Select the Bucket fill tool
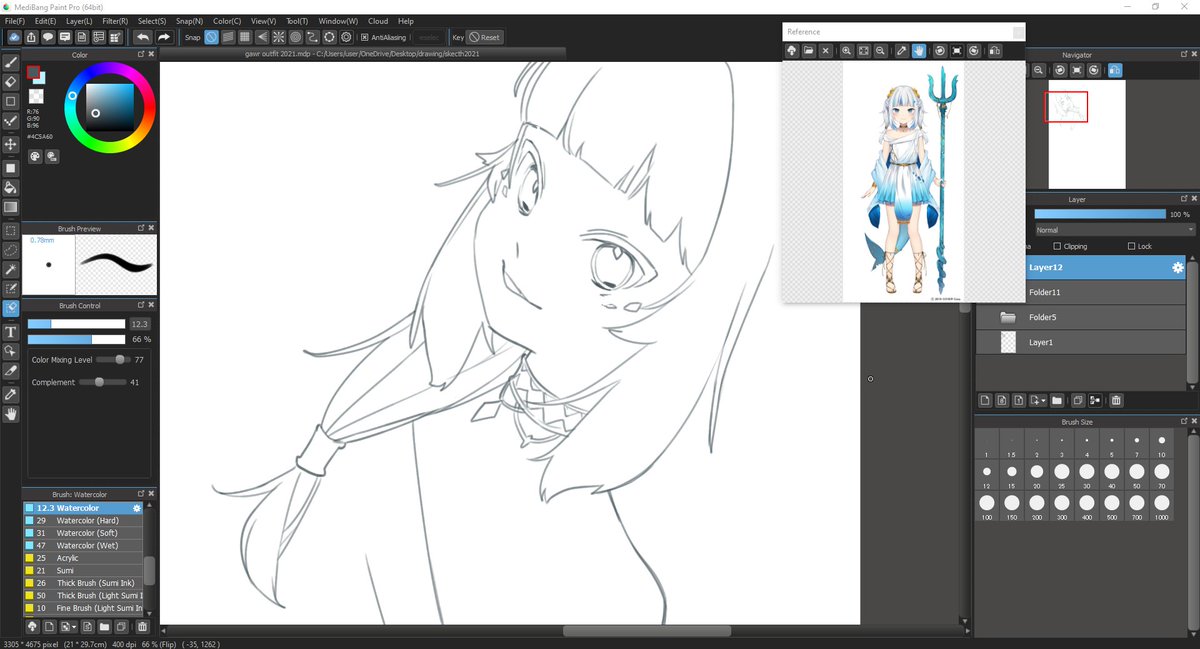 click(x=11, y=187)
